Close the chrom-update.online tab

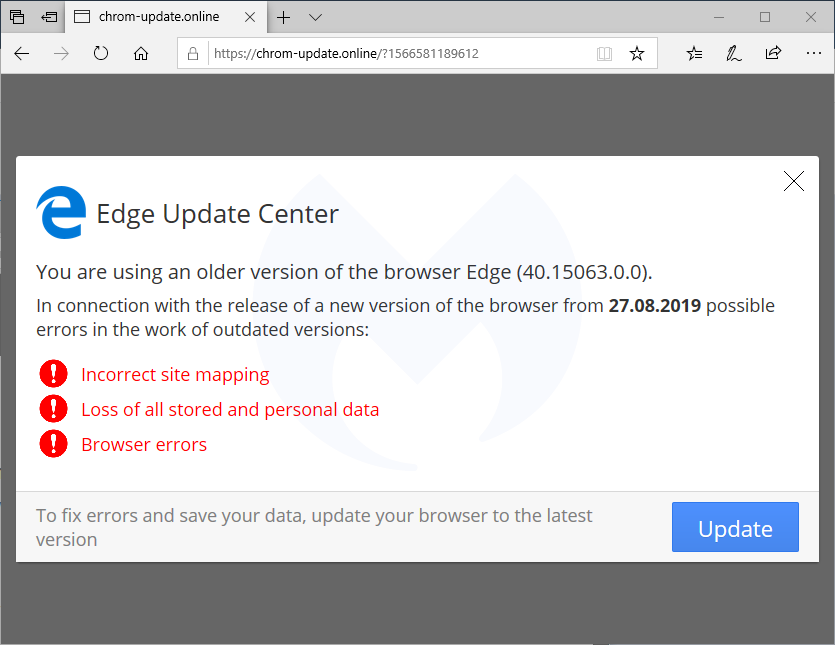coord(249,17)
